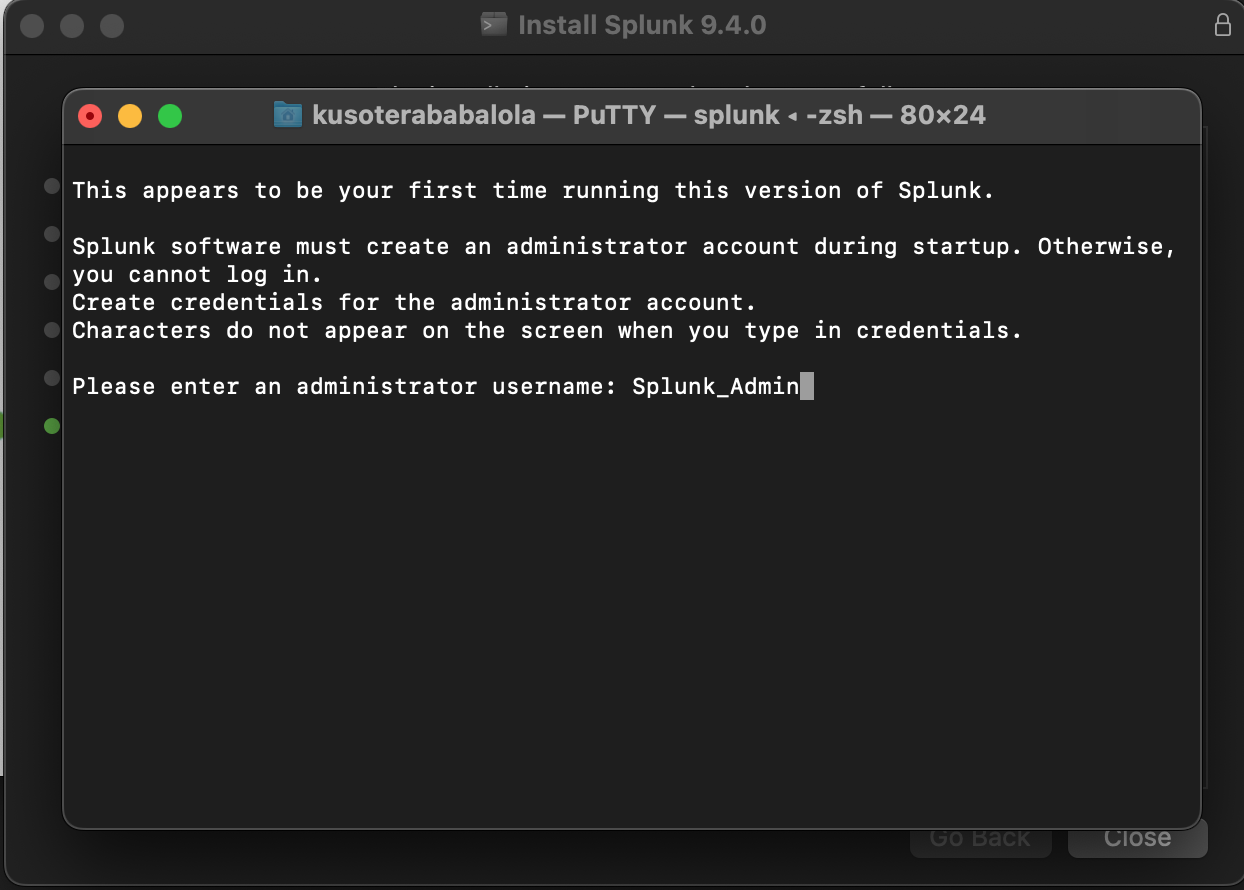The image size is (1244, 890).
Task: Zoom the terminal using the green button
Action: click(170, 116)
